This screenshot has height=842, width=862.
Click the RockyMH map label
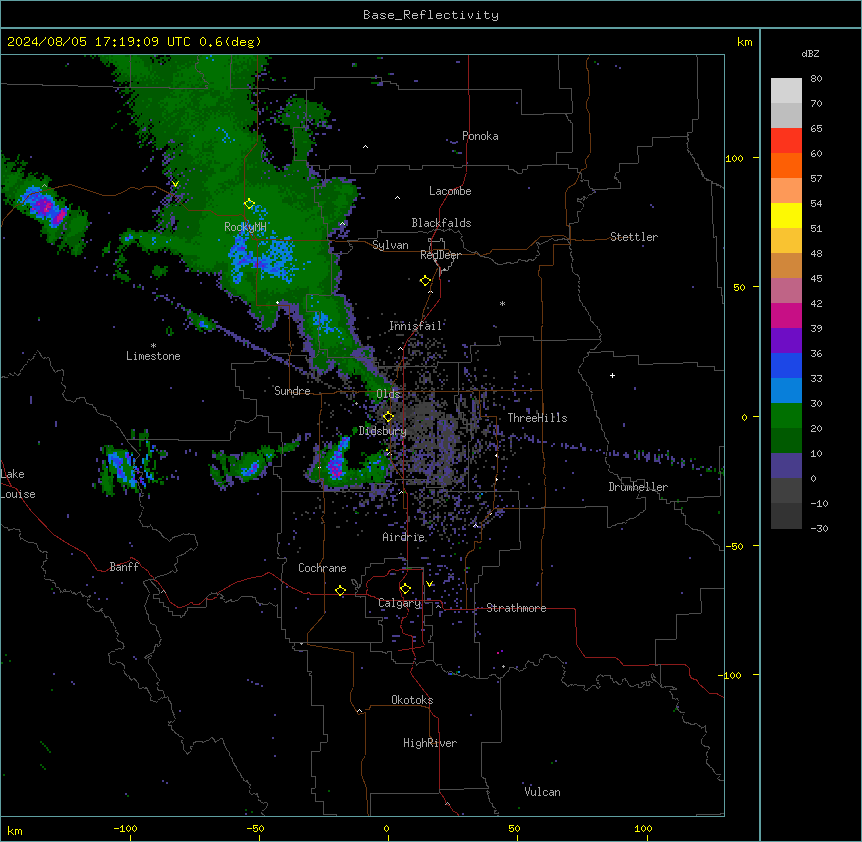click(x=245, y=227)
